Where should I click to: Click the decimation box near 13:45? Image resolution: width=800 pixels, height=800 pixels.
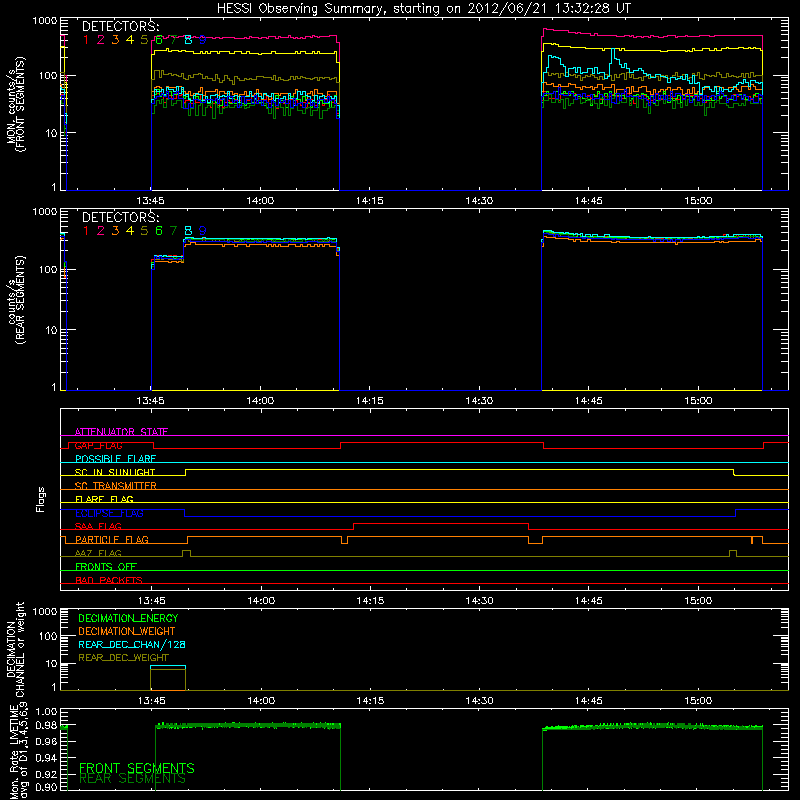pos(168,678)
